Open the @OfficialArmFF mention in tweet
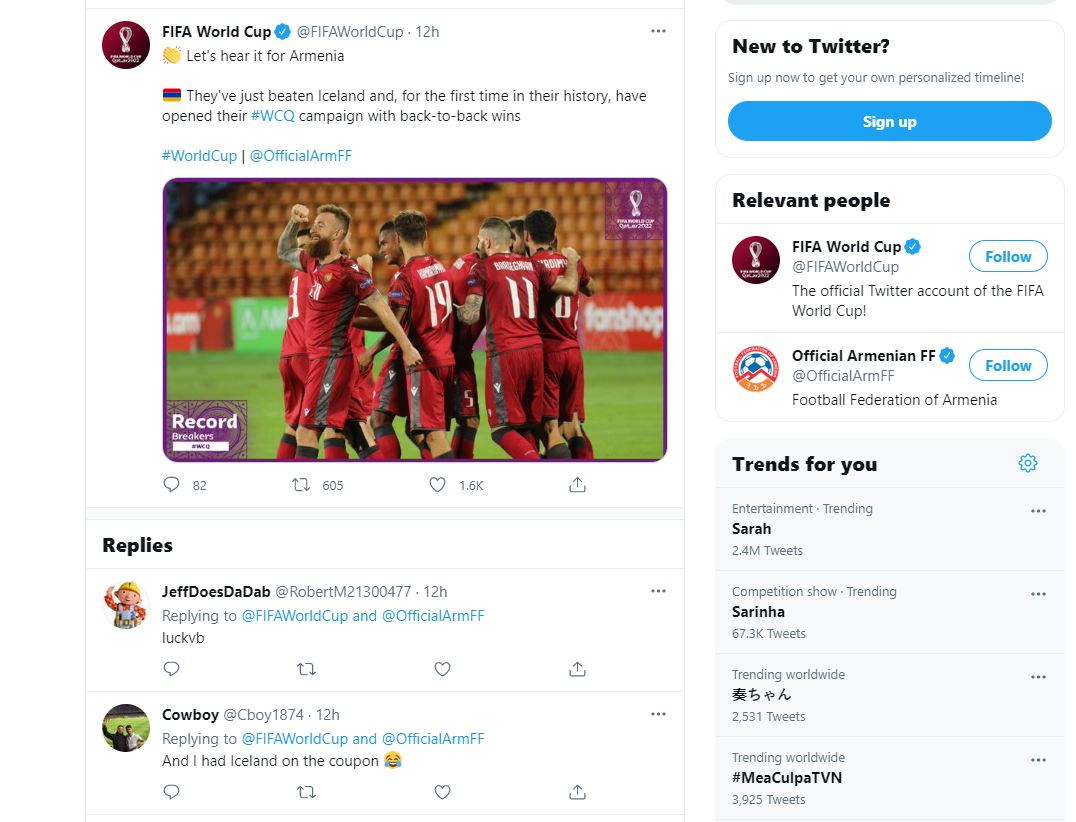The width and height of the screenshot is (1076, 822). click(300, 156)
